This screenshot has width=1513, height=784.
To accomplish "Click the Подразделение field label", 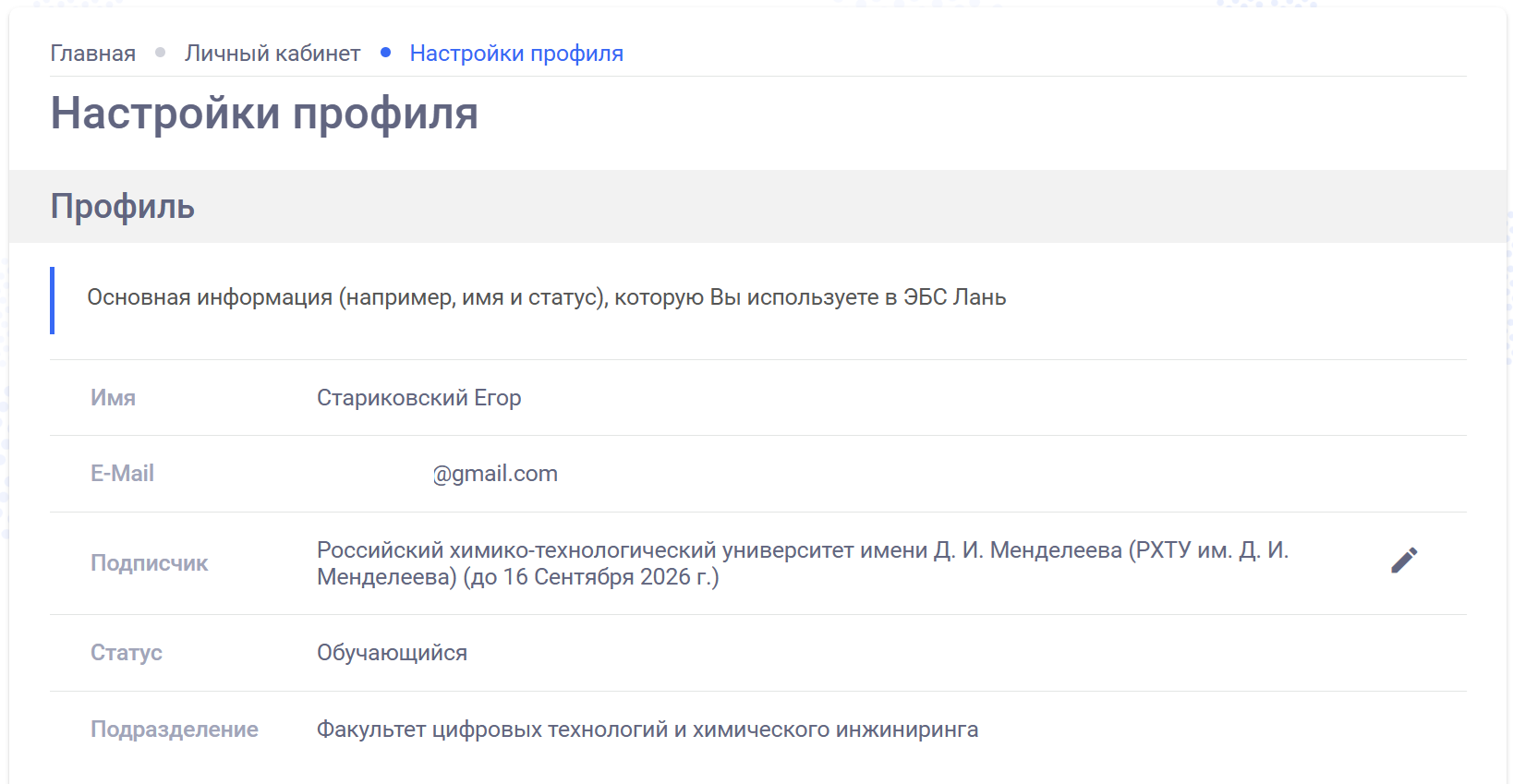I will point(174,730).
